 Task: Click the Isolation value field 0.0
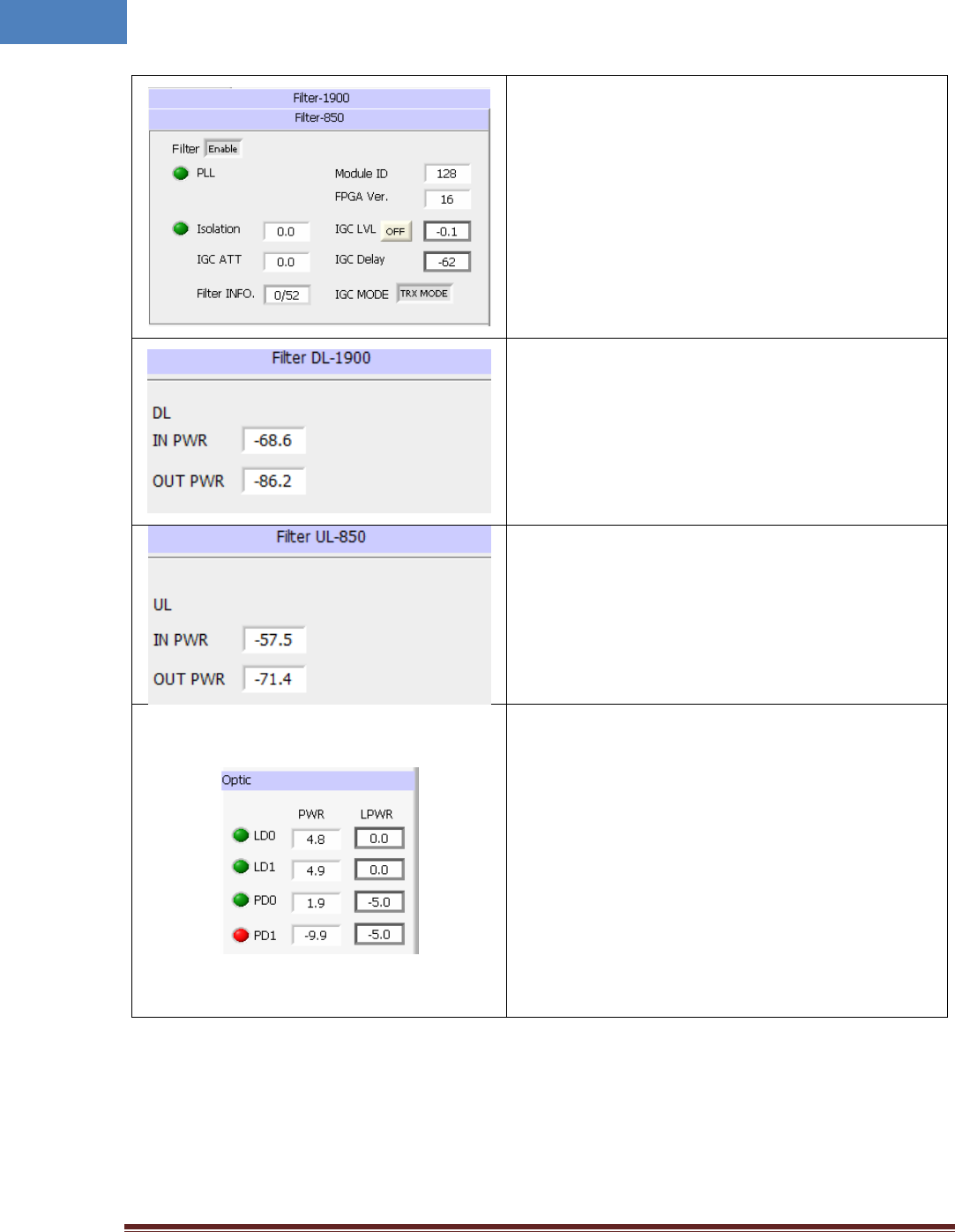tap(287, 231)
